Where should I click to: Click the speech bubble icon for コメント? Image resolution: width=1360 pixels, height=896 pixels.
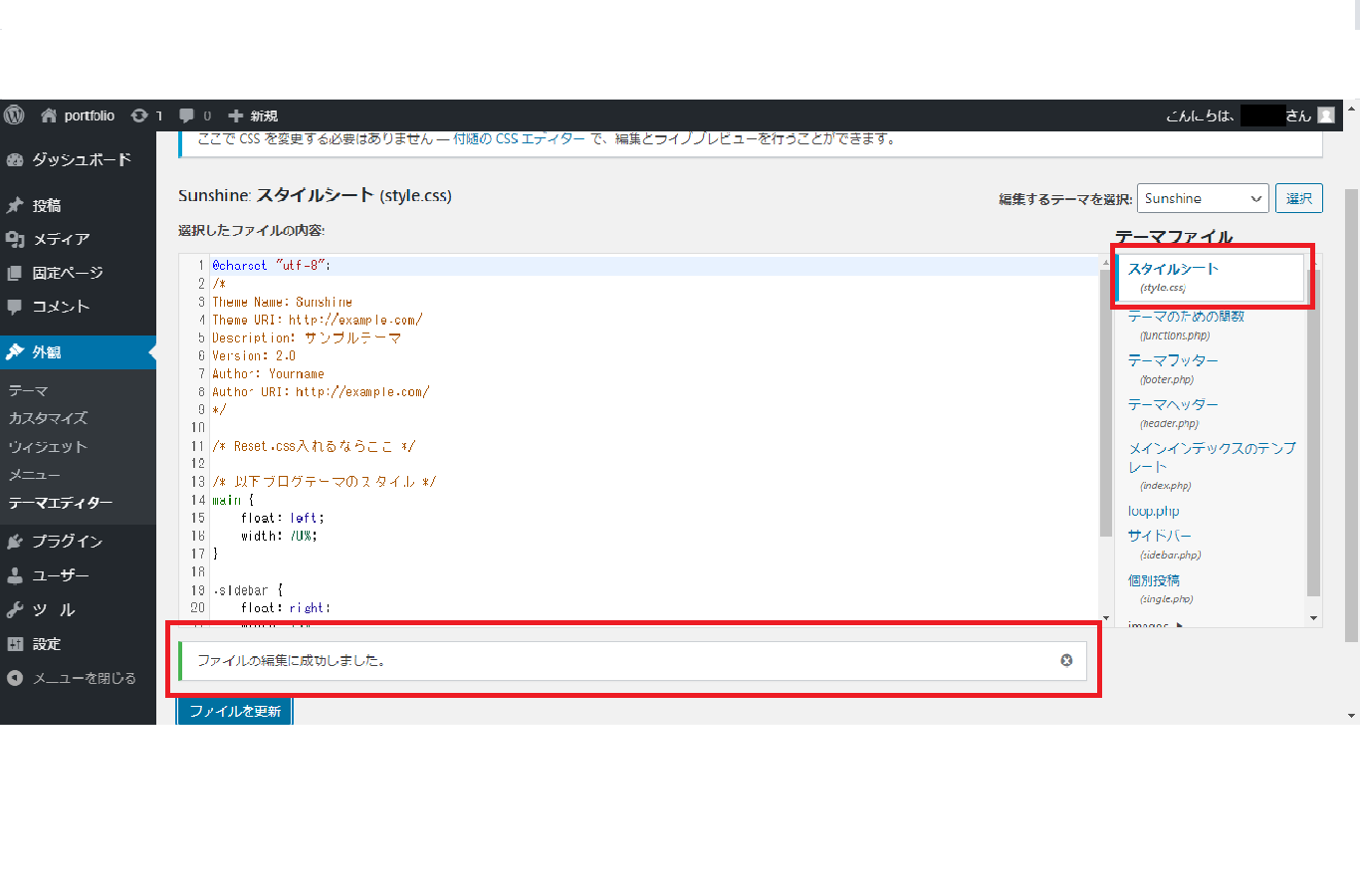coord(15,307)
